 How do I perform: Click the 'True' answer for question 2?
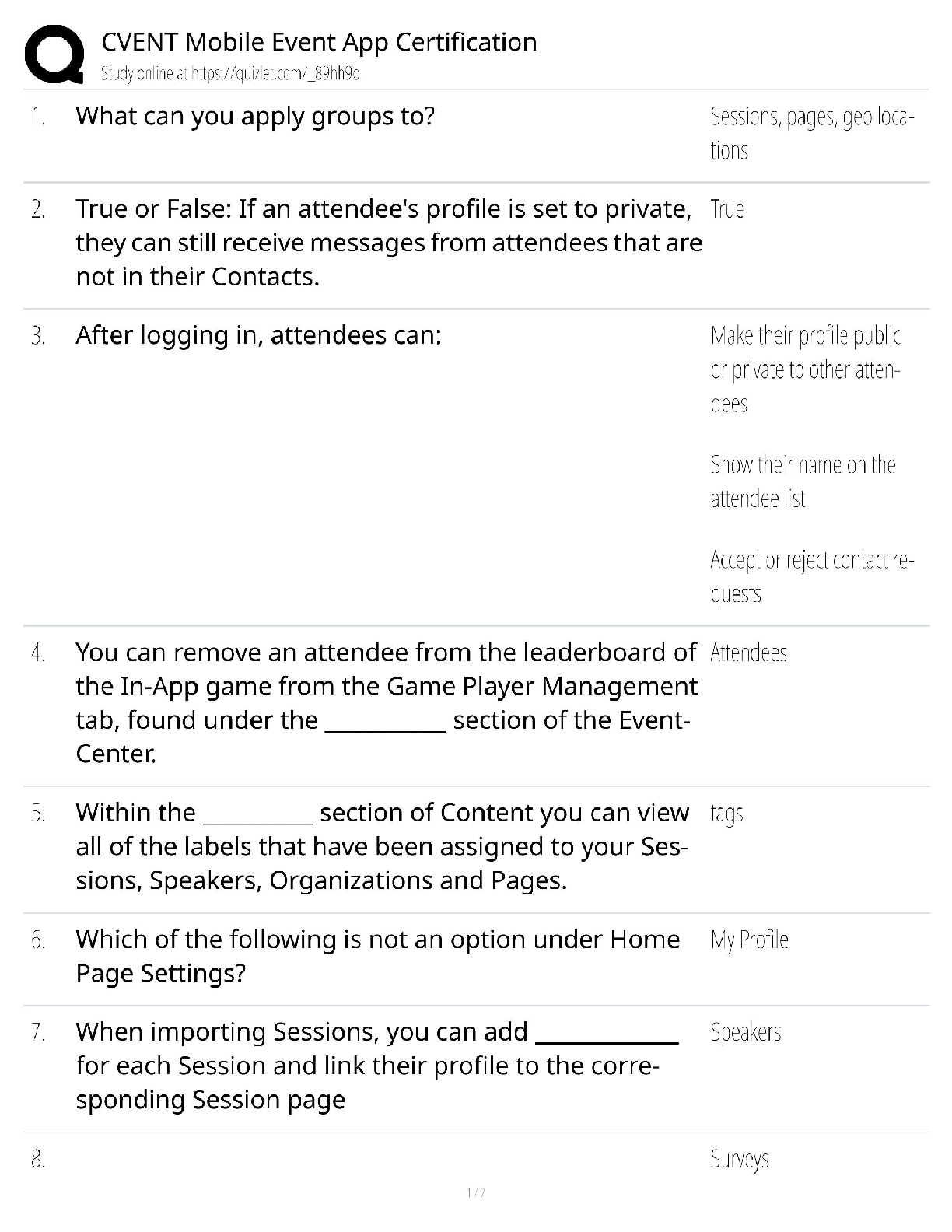(x=727, y=209)
